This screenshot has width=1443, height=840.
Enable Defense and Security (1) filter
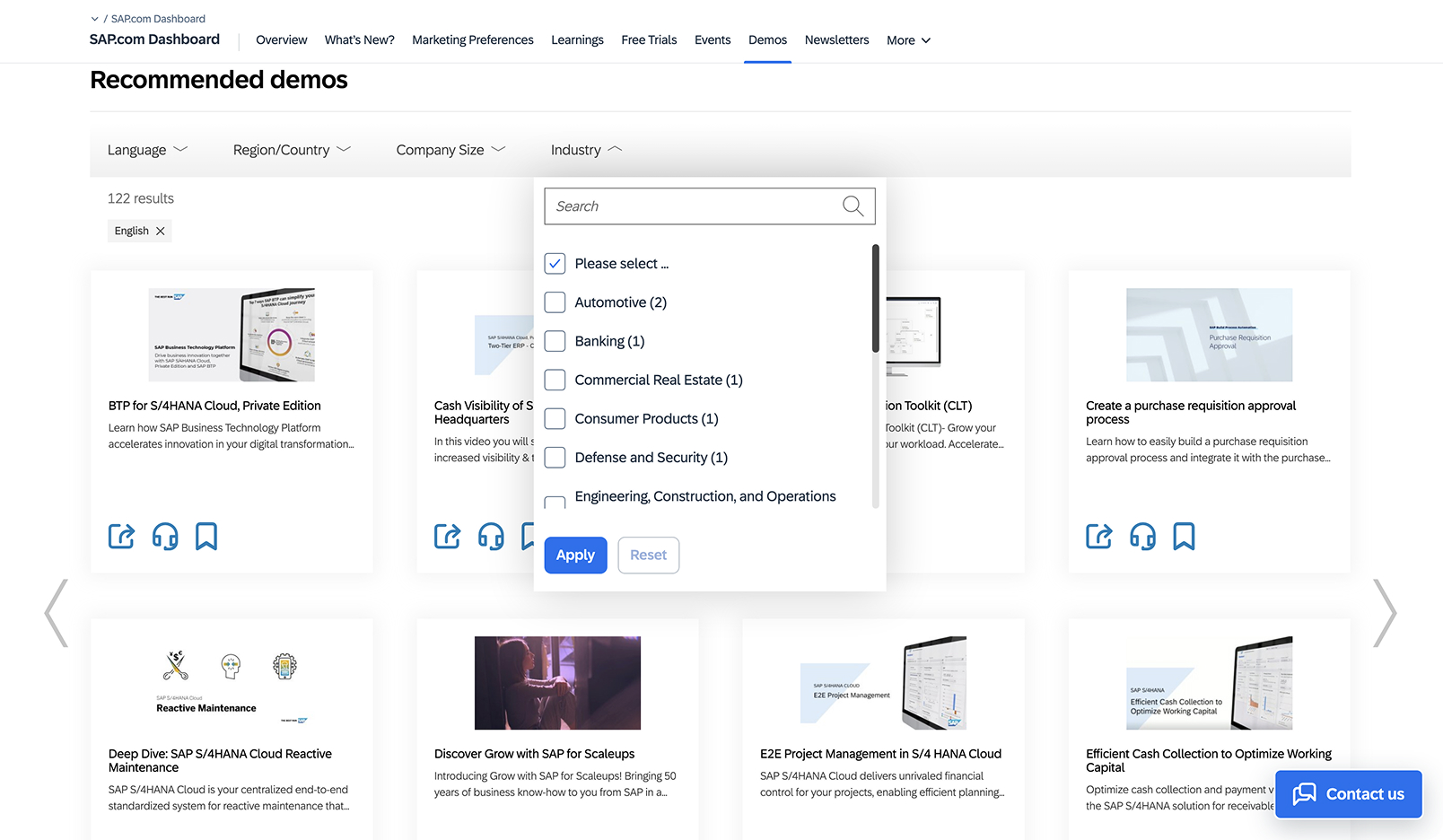pyautogui.click(x=555, y=458)
